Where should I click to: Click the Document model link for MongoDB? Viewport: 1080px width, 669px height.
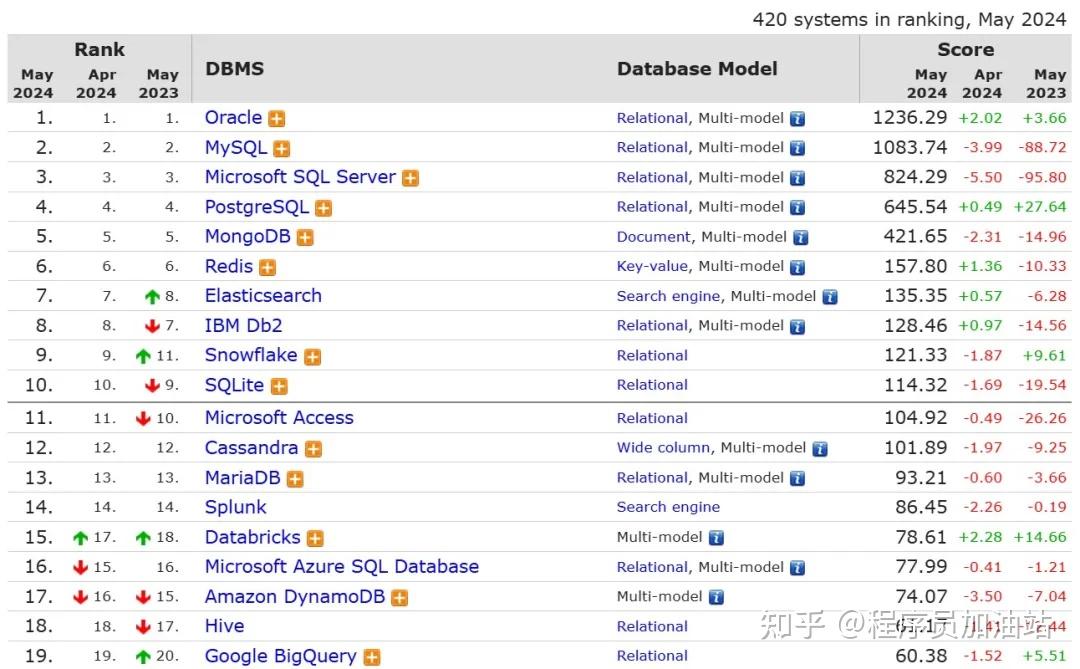653,237
